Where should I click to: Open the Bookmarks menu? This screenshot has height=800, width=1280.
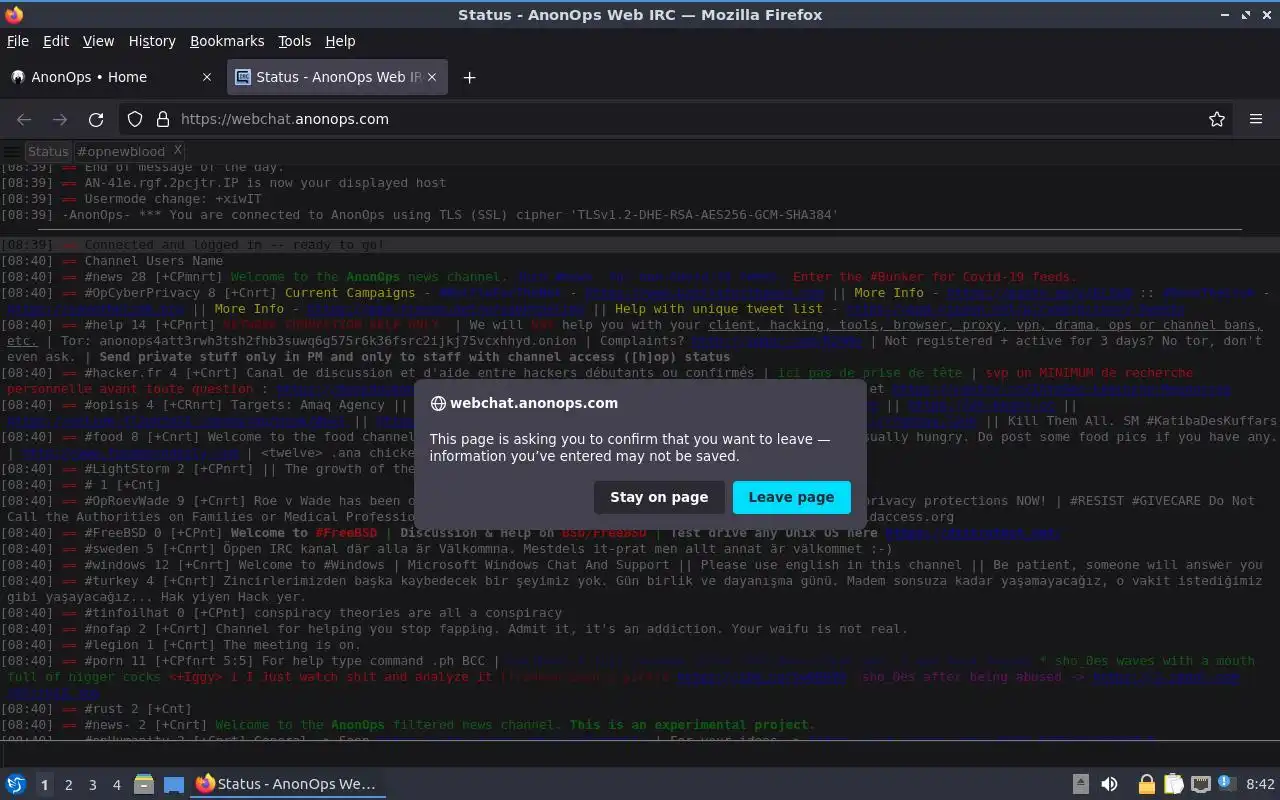227,41
